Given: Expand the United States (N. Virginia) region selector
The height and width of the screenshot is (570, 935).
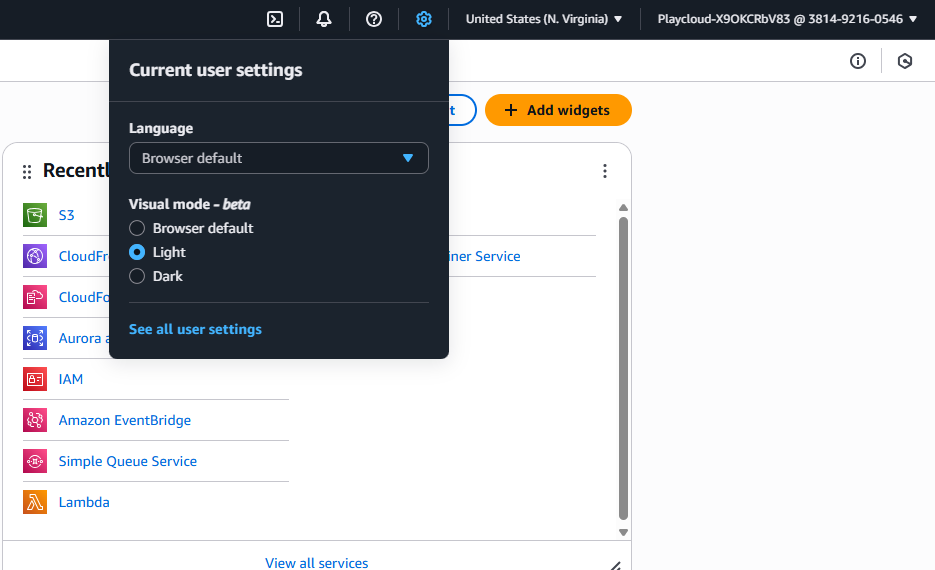Looking at the screenshot, I should 543,19.
